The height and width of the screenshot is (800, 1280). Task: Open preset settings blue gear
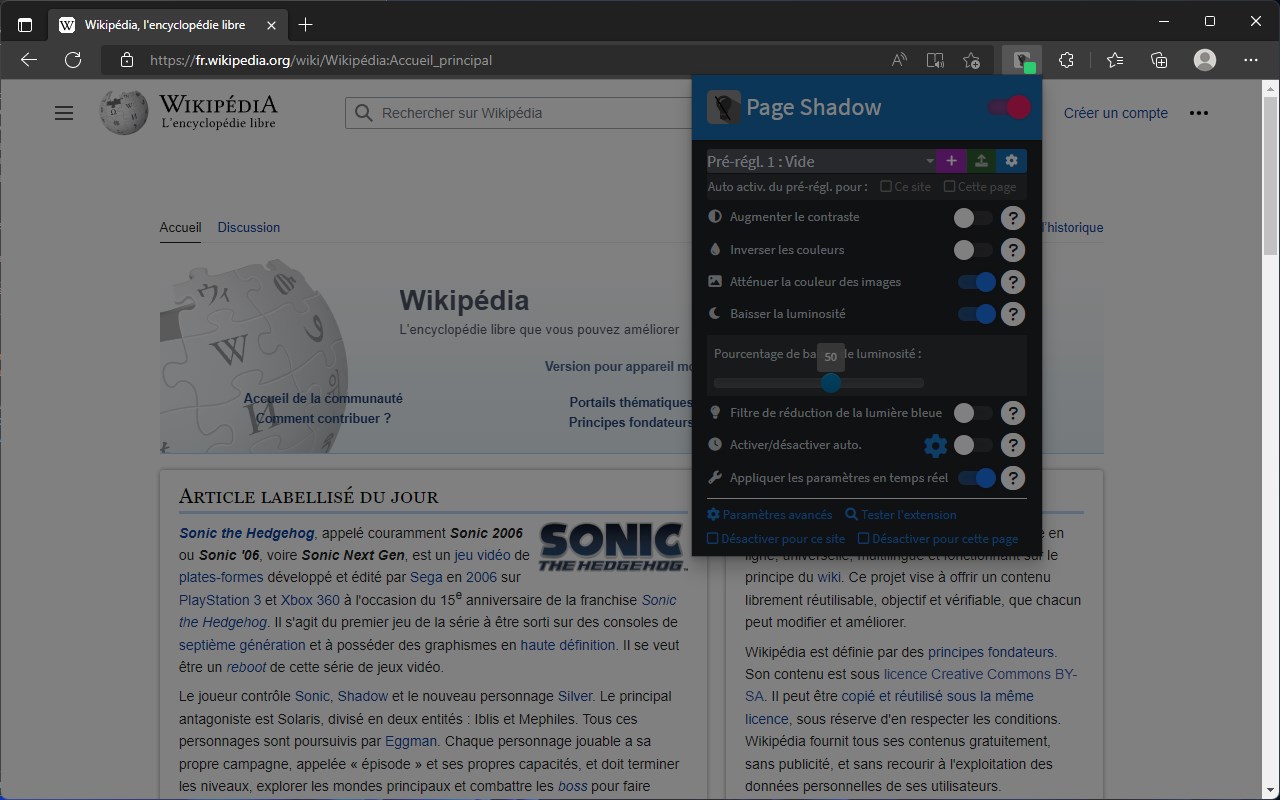pyautogui.click(x=1011, y=161)
